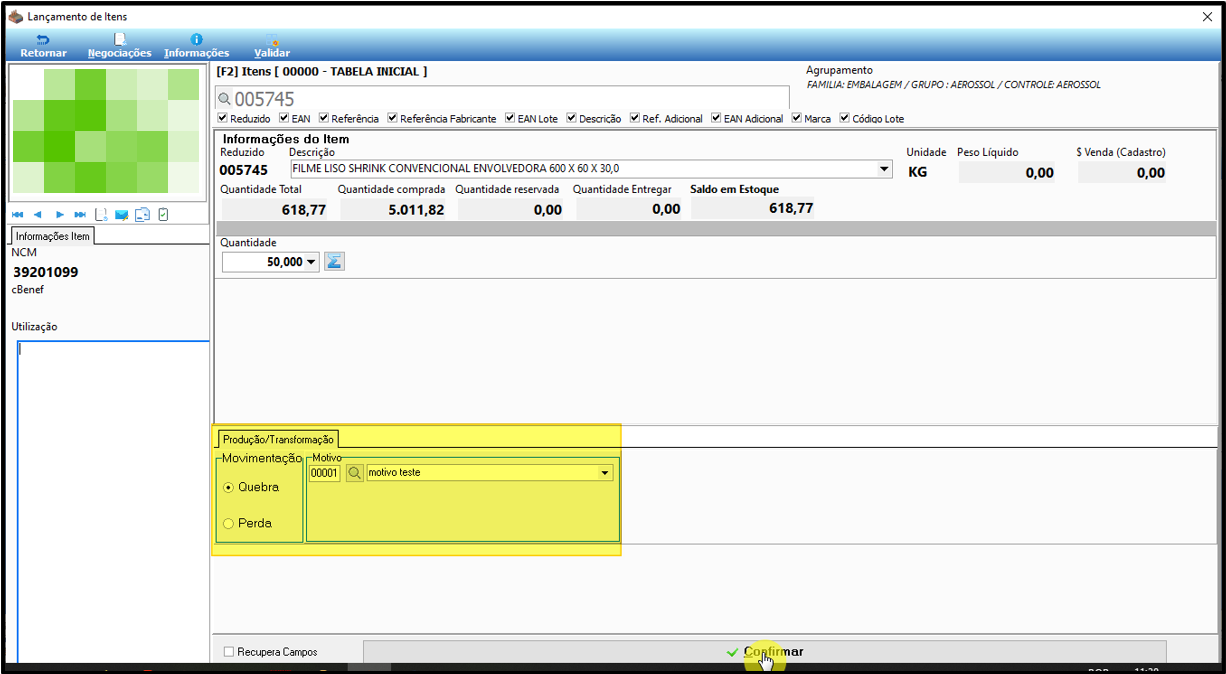Toggle the EAN Adicional checkbox
Viewport: 1226px width, 674px height.
pos(716,118)
